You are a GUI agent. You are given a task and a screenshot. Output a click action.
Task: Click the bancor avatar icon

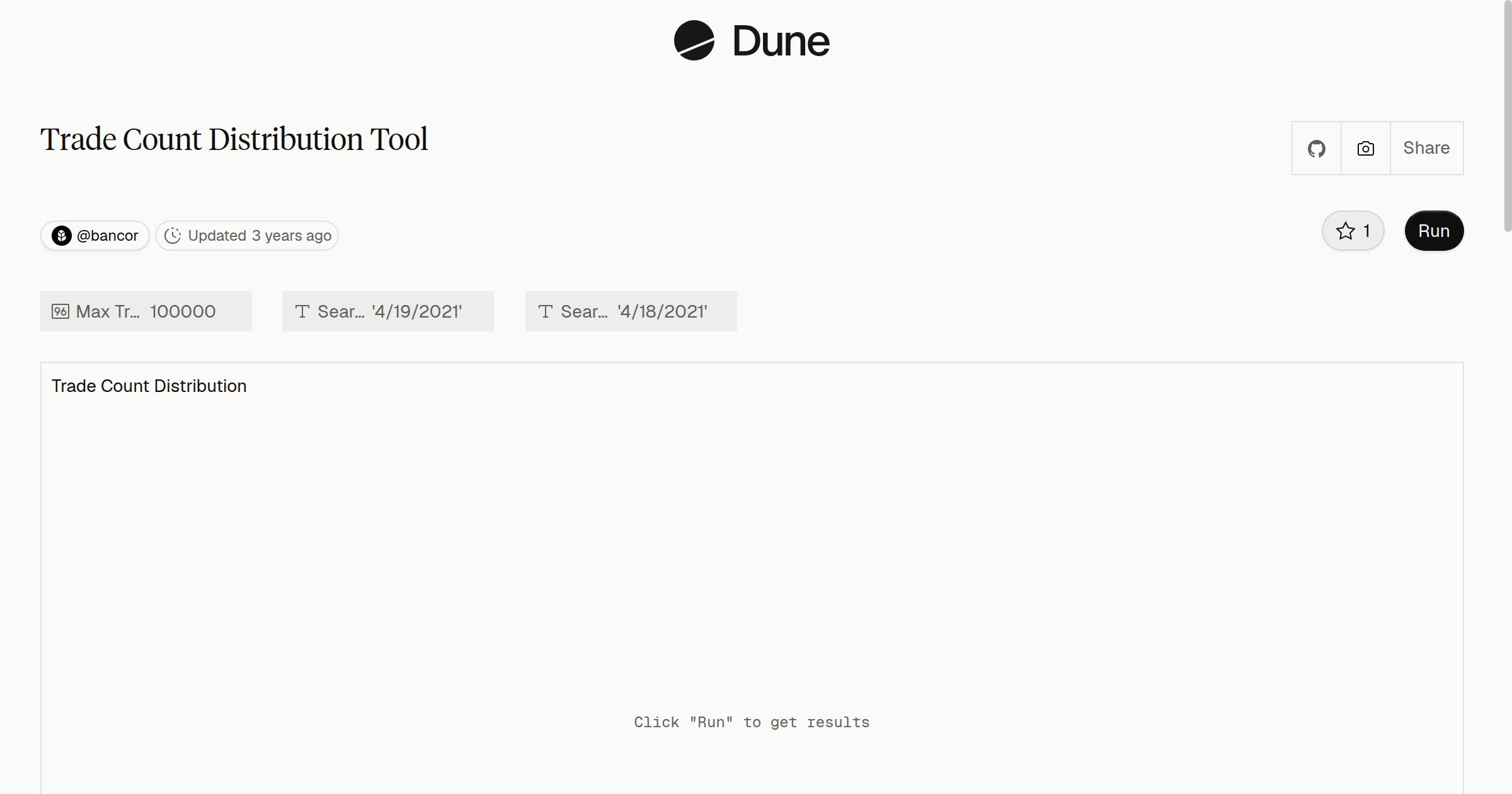click(x=61, y=236)
